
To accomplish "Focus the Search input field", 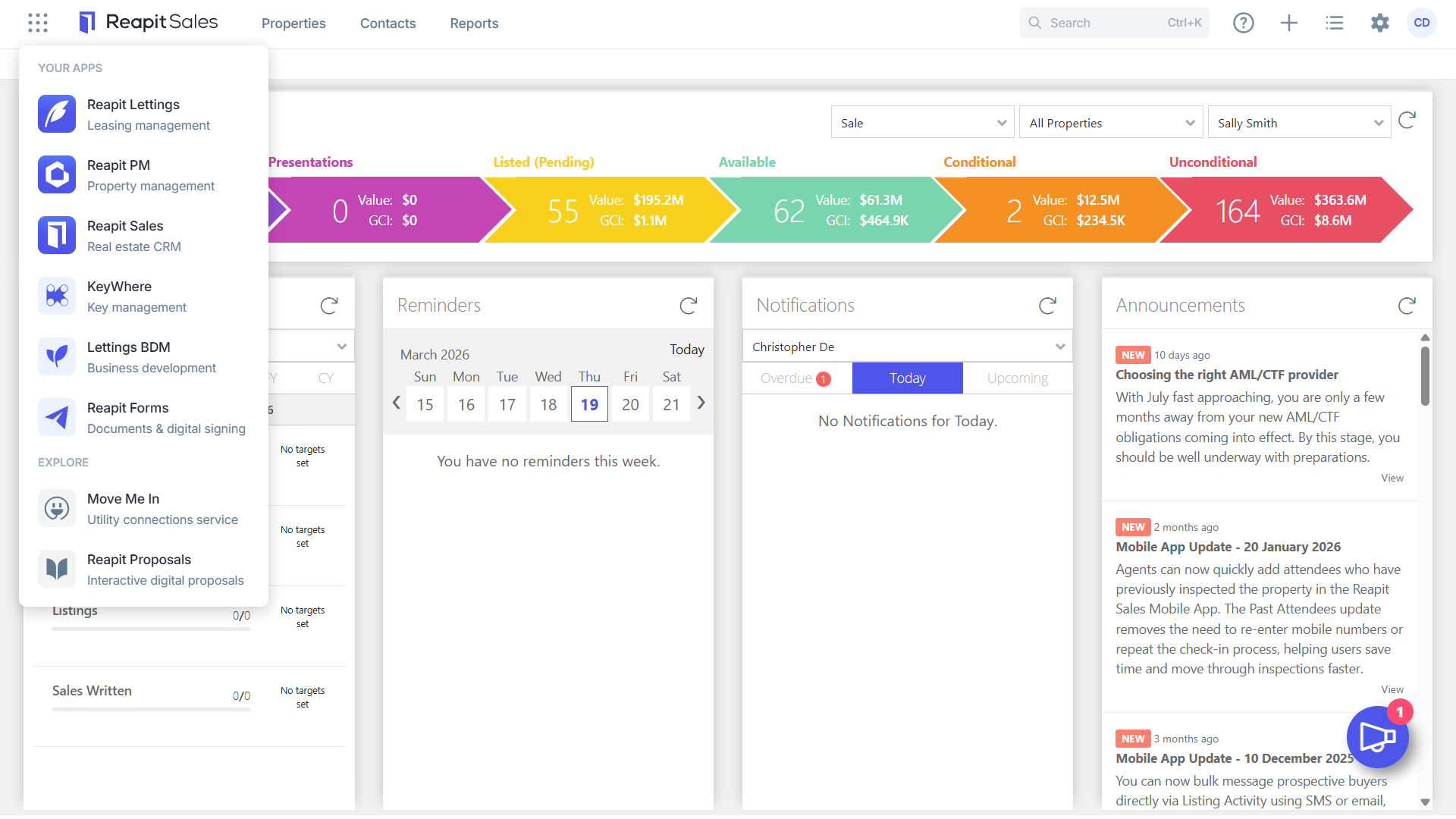I will point(1114,23).
